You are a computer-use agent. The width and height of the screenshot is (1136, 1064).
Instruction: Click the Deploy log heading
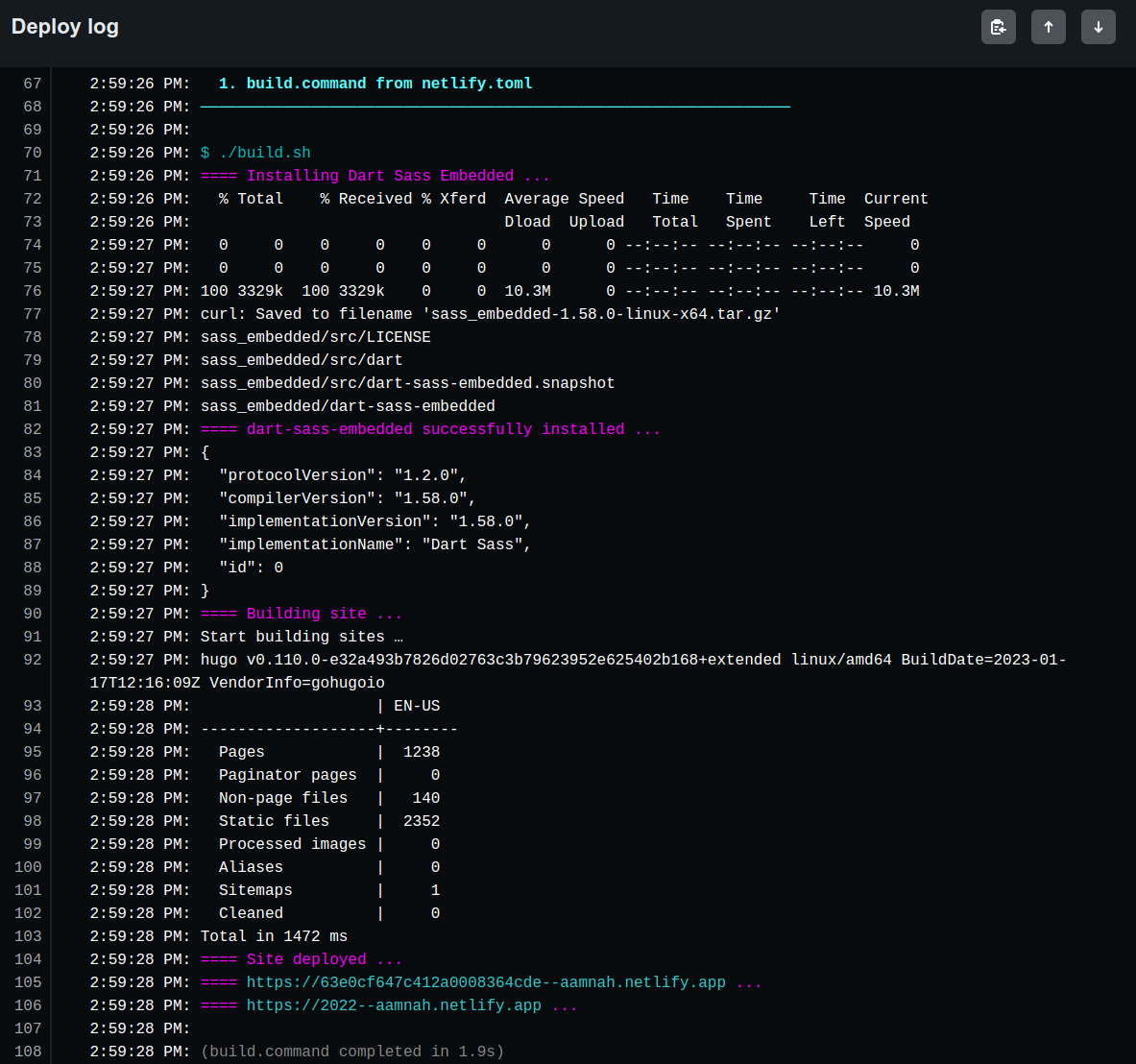[64, 26]
